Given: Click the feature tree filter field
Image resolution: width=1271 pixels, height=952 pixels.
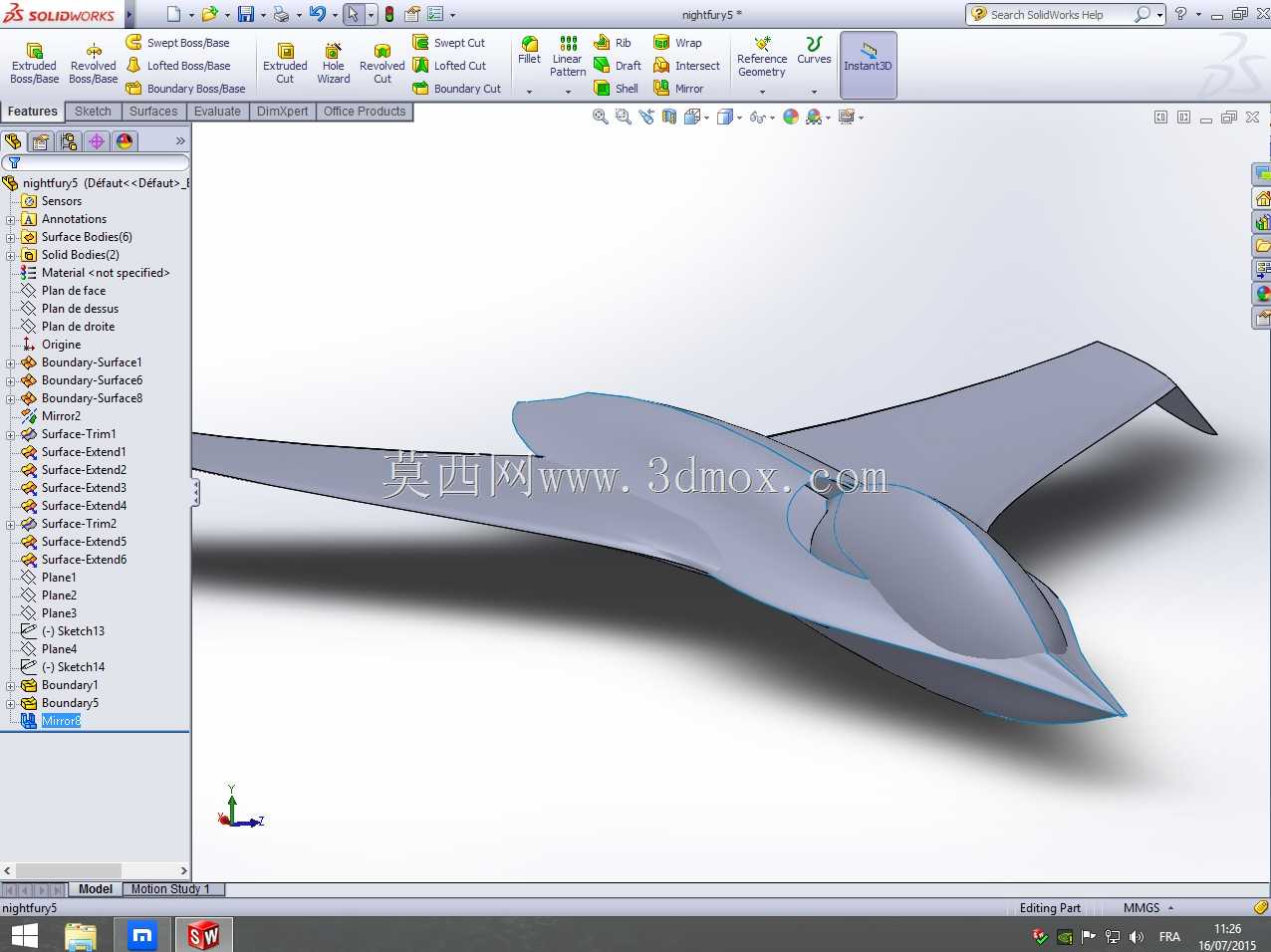Looking at the screenshot, I should [x=96, y=162].
